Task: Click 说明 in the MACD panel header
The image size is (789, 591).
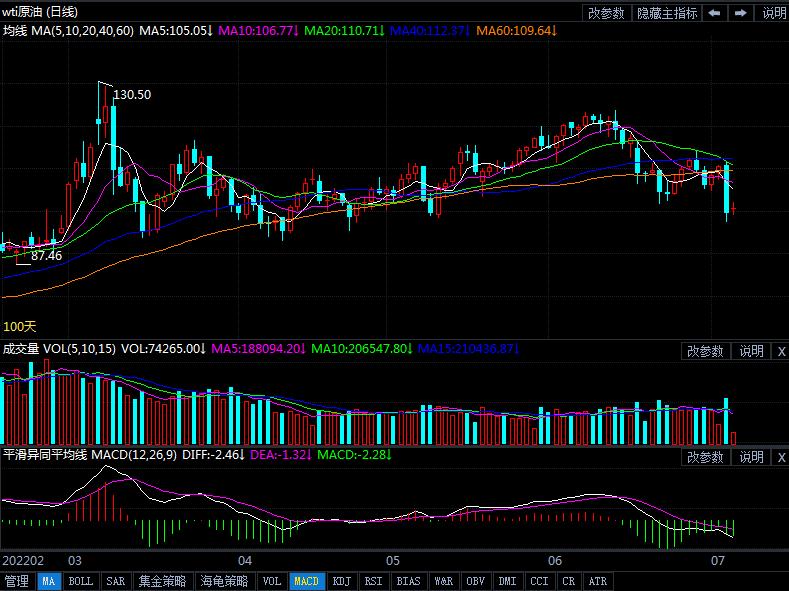Action: click(751, 457)
